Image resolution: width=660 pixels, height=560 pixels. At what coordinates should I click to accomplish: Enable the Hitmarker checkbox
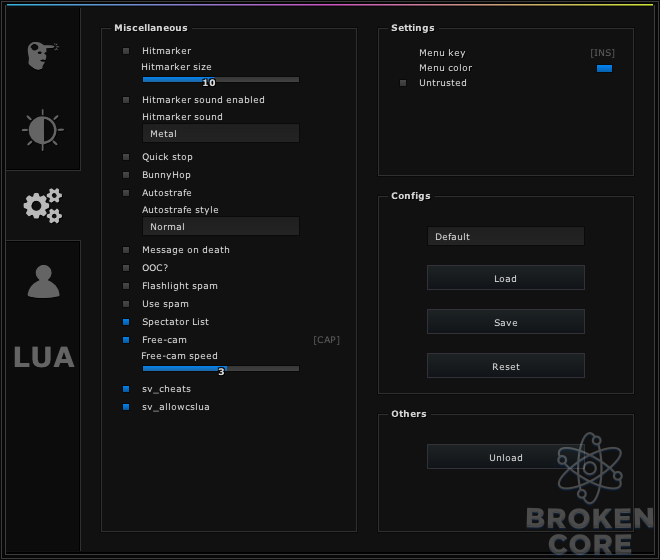(x=126, y=51)
